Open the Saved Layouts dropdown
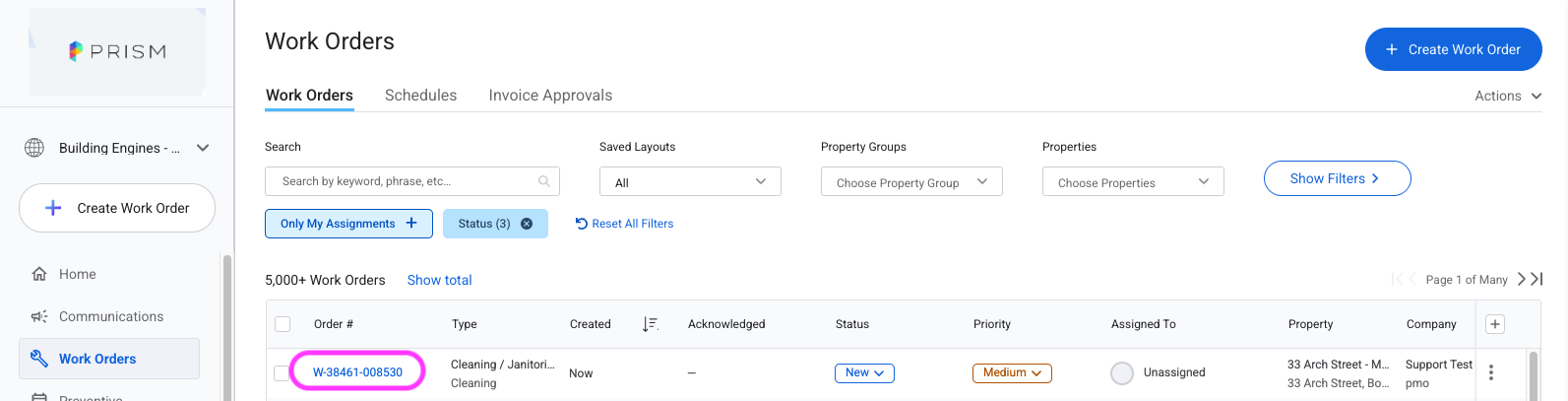1568x401 pixels. [690, 181]
